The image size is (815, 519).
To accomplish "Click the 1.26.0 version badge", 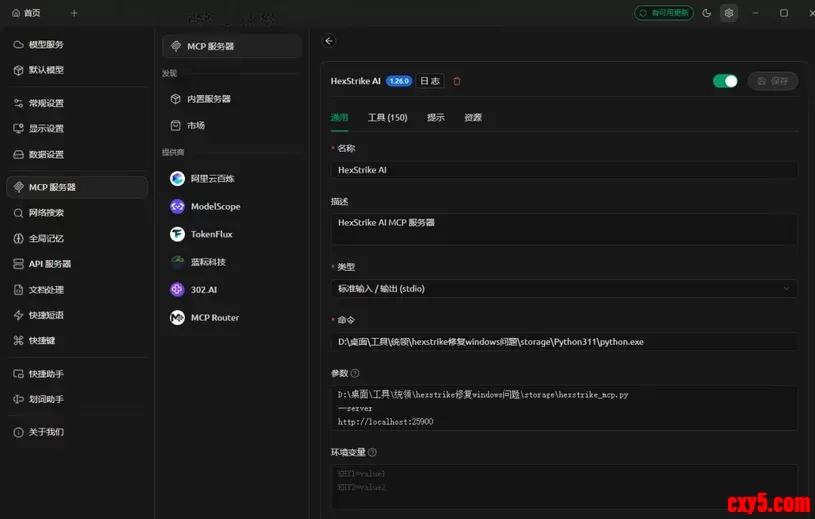I will (399, 81).
